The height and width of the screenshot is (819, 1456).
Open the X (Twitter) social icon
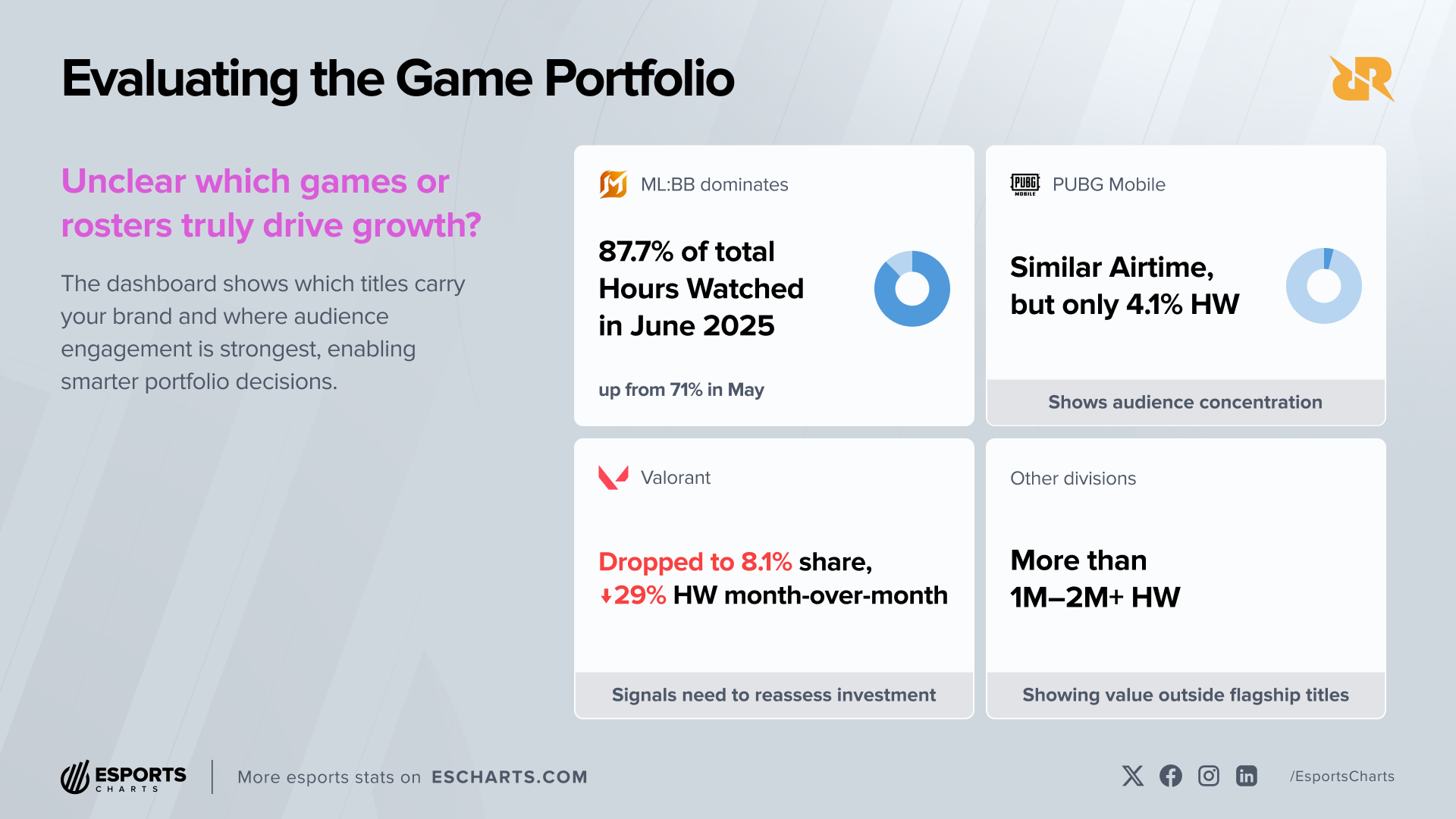(1132, 776)
